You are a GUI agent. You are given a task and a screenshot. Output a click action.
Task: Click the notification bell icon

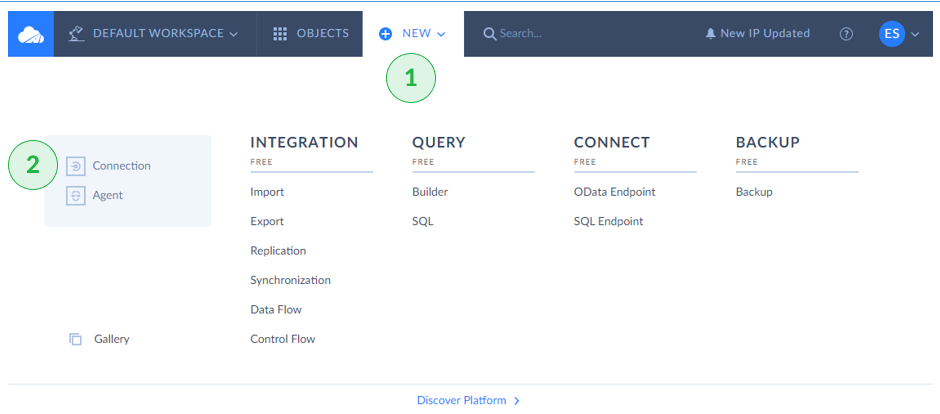pyautogui.click(x=710, y=34)
